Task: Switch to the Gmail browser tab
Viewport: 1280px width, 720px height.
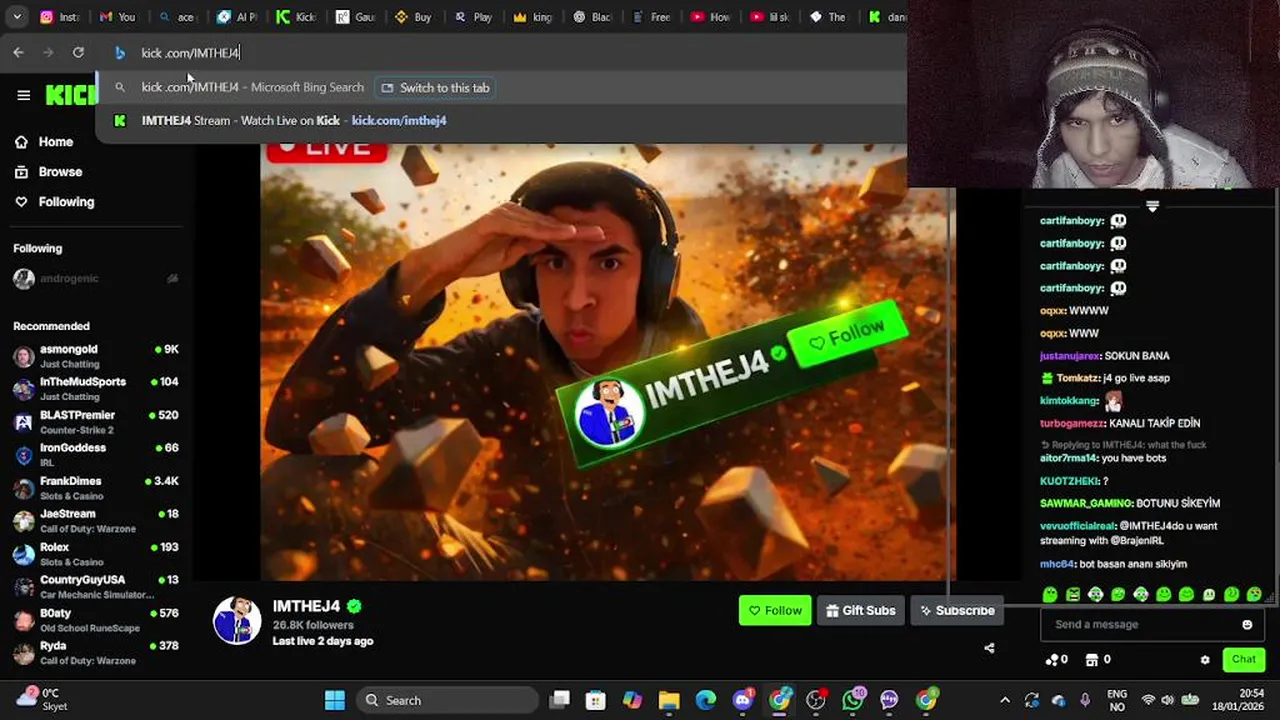Action: click(118, 17)
